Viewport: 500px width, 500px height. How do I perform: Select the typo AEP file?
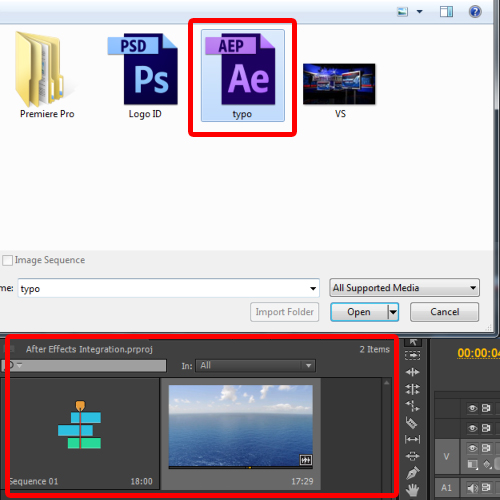coord(243,76)
